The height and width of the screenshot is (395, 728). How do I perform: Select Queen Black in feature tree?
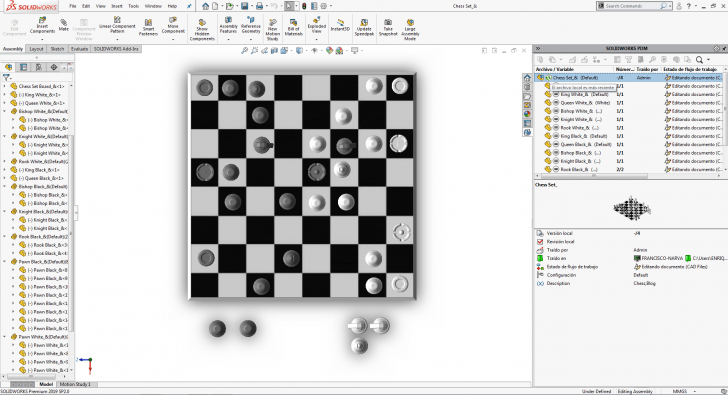[x=41, y=178]
